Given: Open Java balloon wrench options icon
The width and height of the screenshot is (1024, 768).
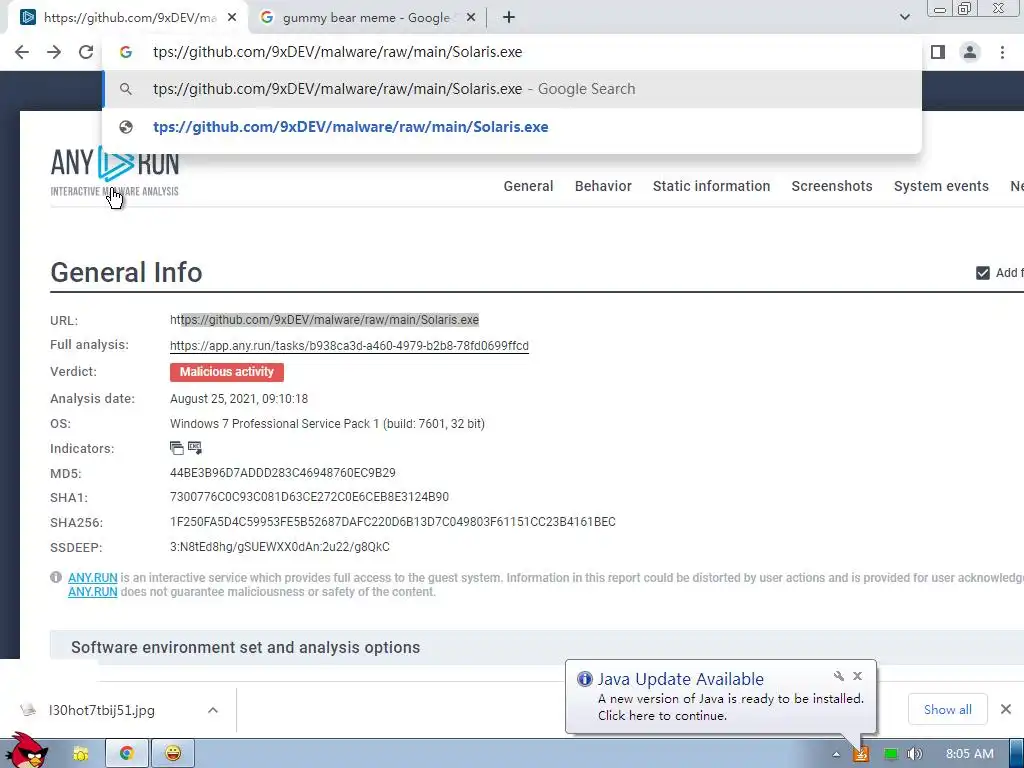Looking at the screenshot, I should [x=839, y=676].
